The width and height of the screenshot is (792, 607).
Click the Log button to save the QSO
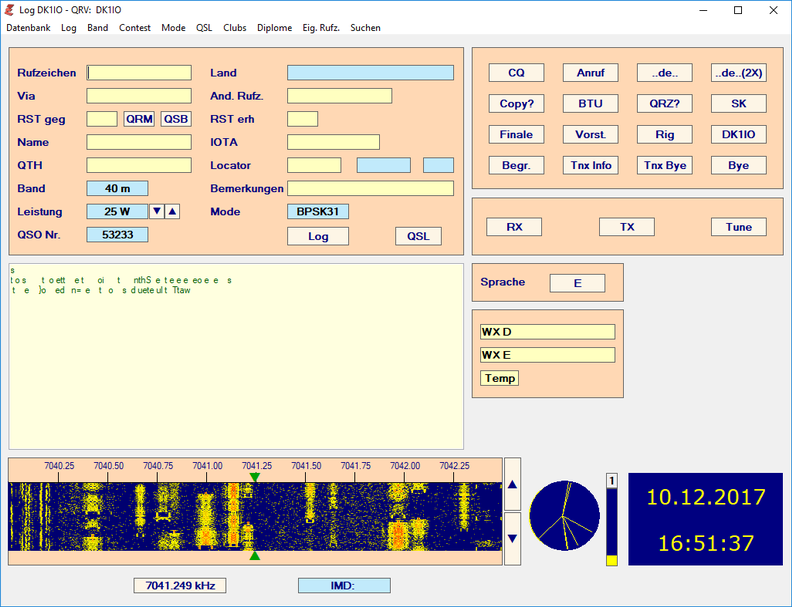pyautogui.click(x=318, y=236)
